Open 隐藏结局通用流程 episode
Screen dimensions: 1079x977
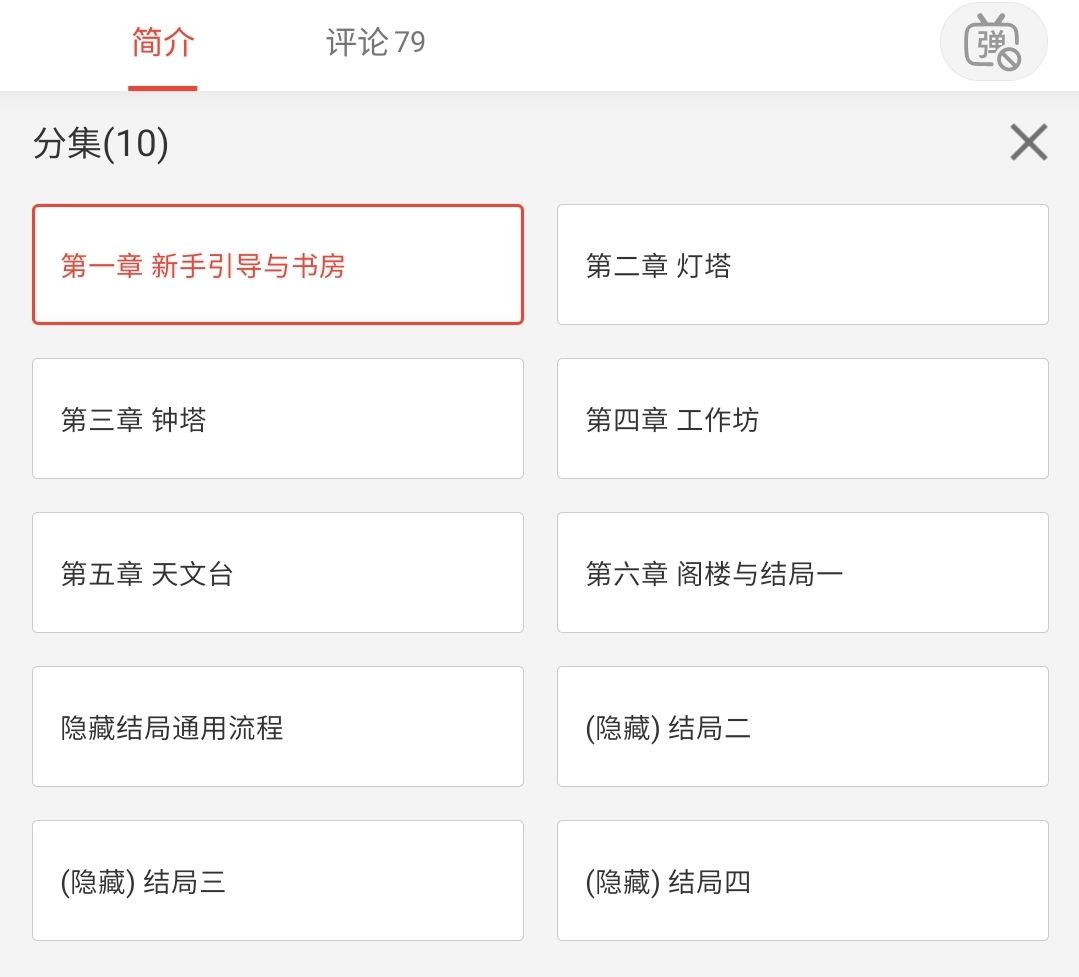(277, 727)
